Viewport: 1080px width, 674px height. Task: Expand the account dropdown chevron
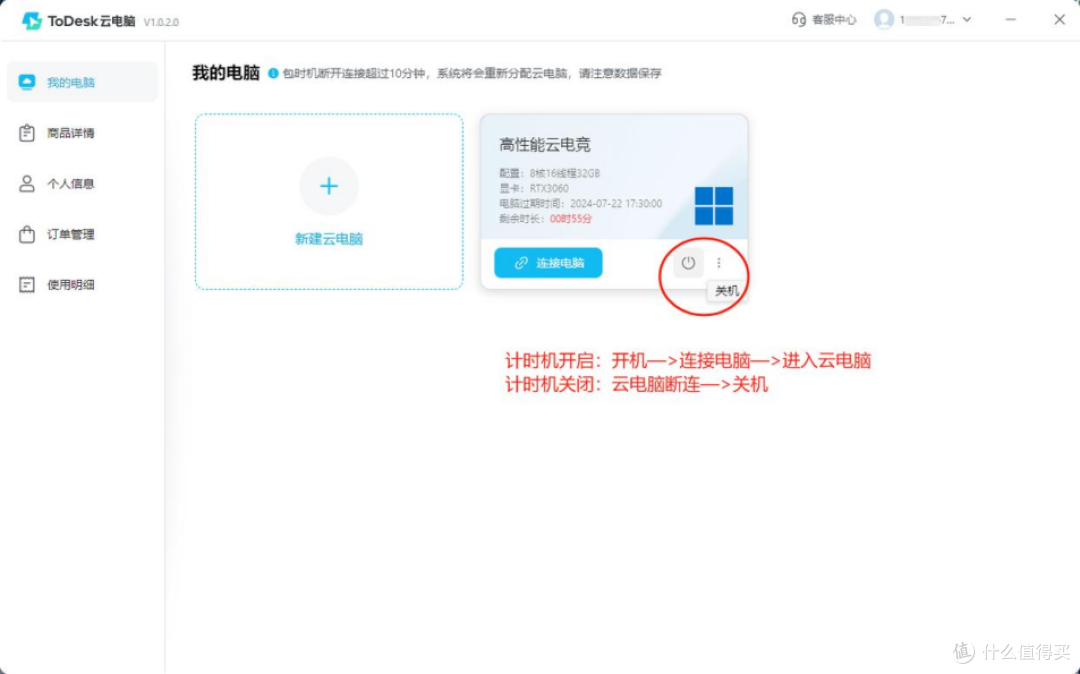coord(967,19)
